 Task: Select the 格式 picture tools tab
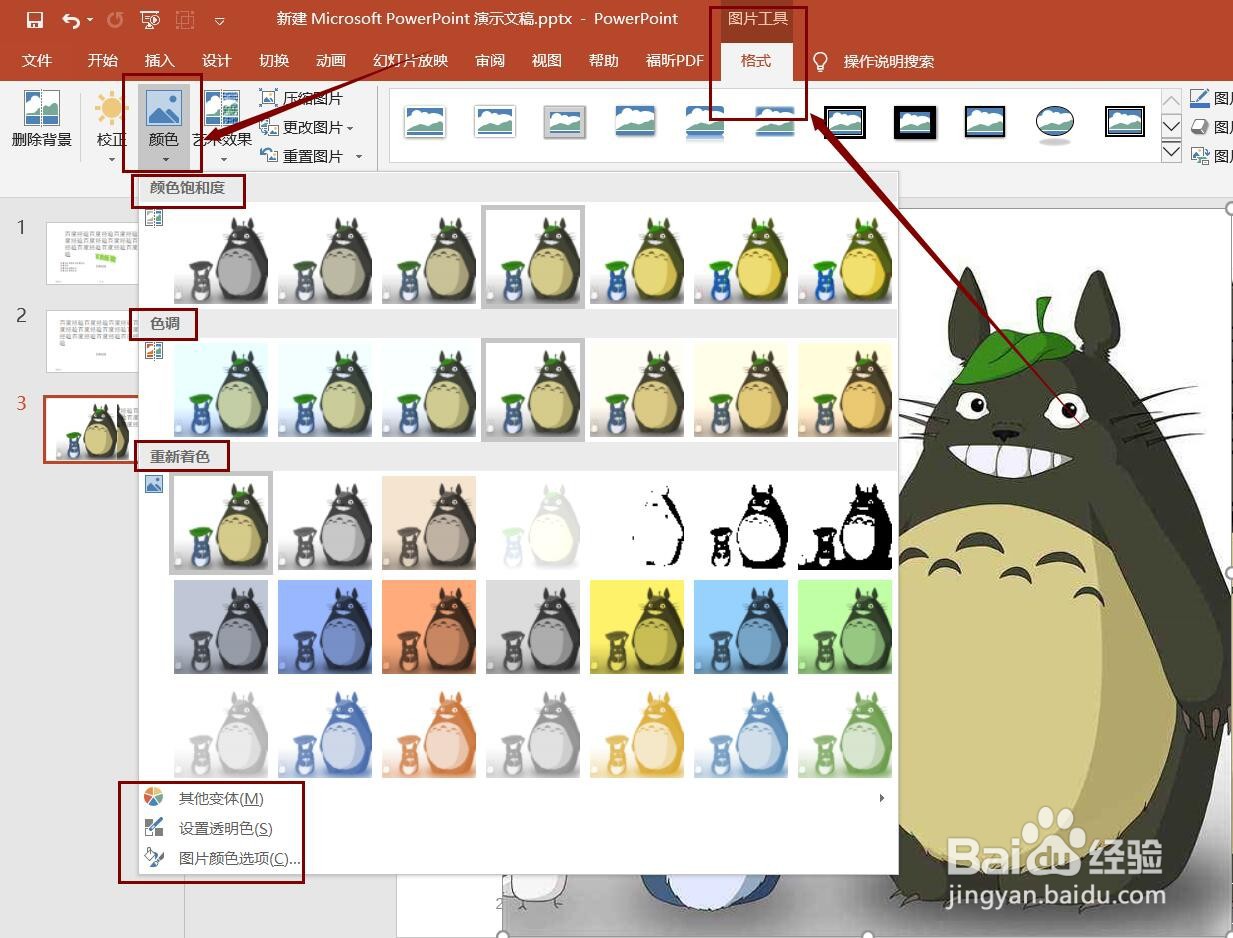(x=756, y=61)
